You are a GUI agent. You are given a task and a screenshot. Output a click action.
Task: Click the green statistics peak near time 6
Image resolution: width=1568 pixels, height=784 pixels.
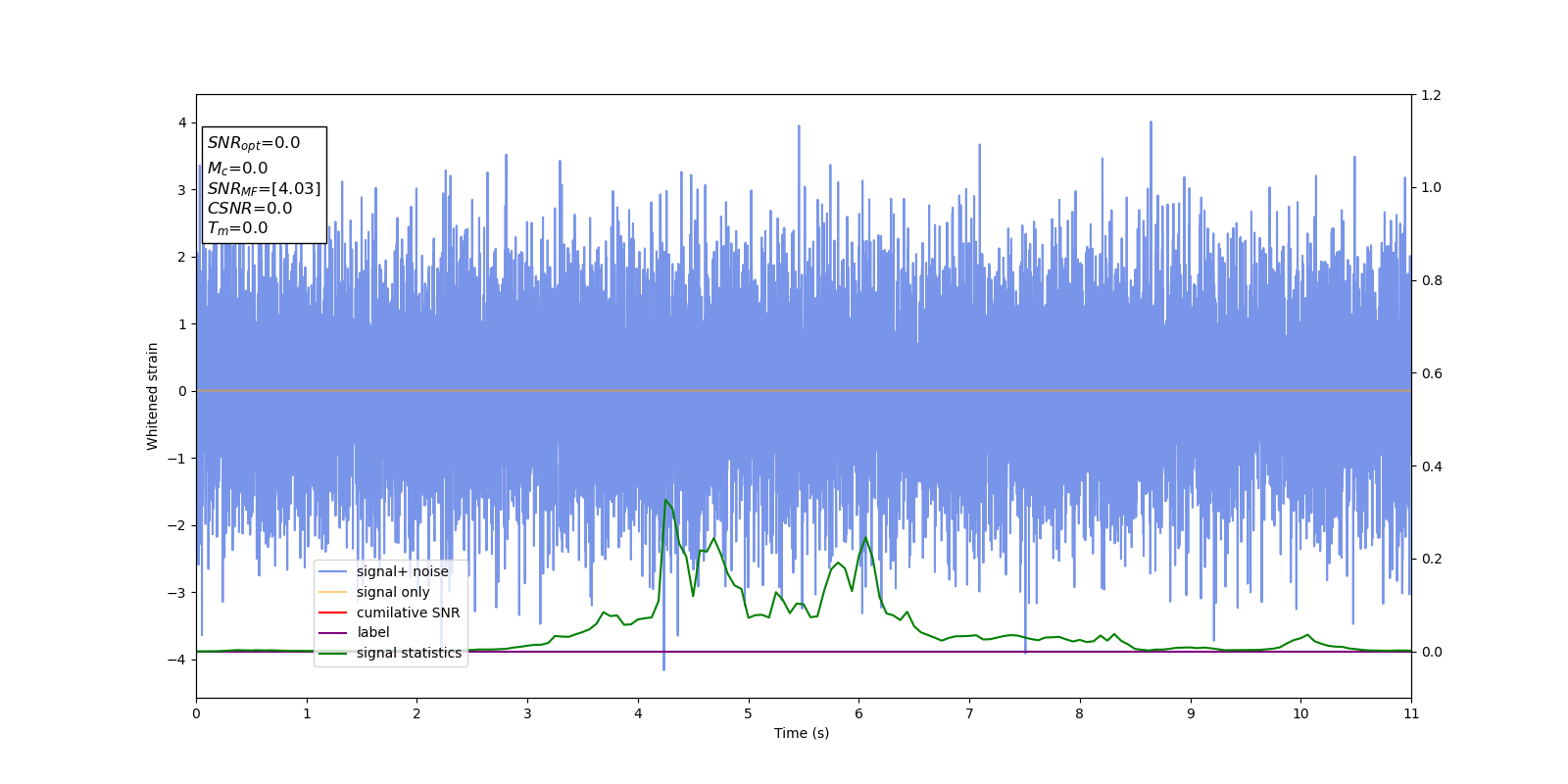864,538
